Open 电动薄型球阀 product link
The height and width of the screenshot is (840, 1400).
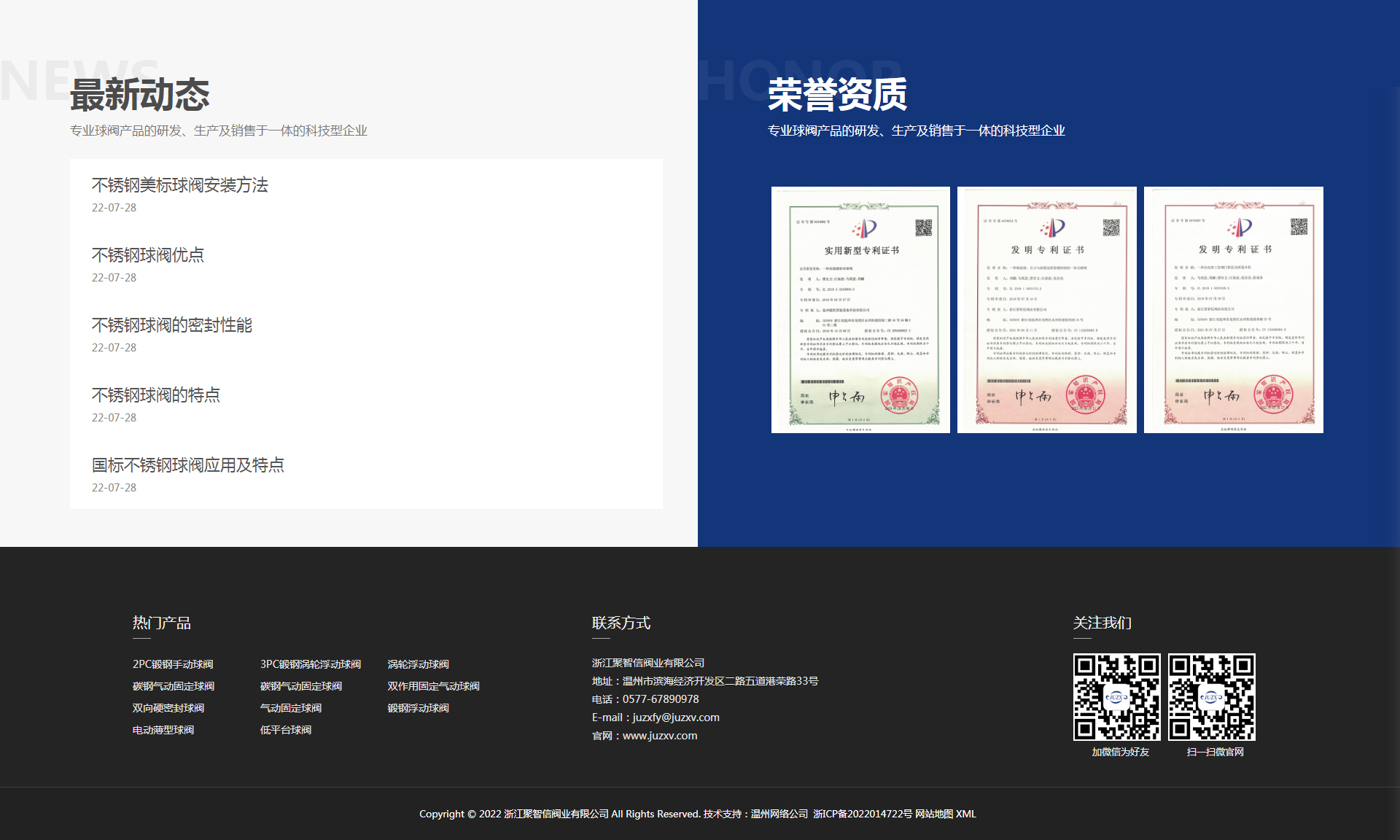163,730
